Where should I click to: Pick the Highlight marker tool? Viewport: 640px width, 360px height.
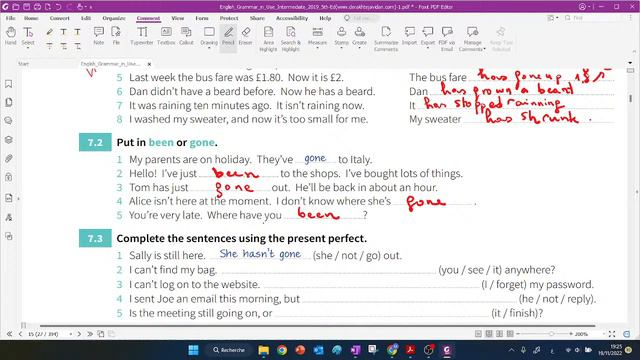(x=49, y=32)
